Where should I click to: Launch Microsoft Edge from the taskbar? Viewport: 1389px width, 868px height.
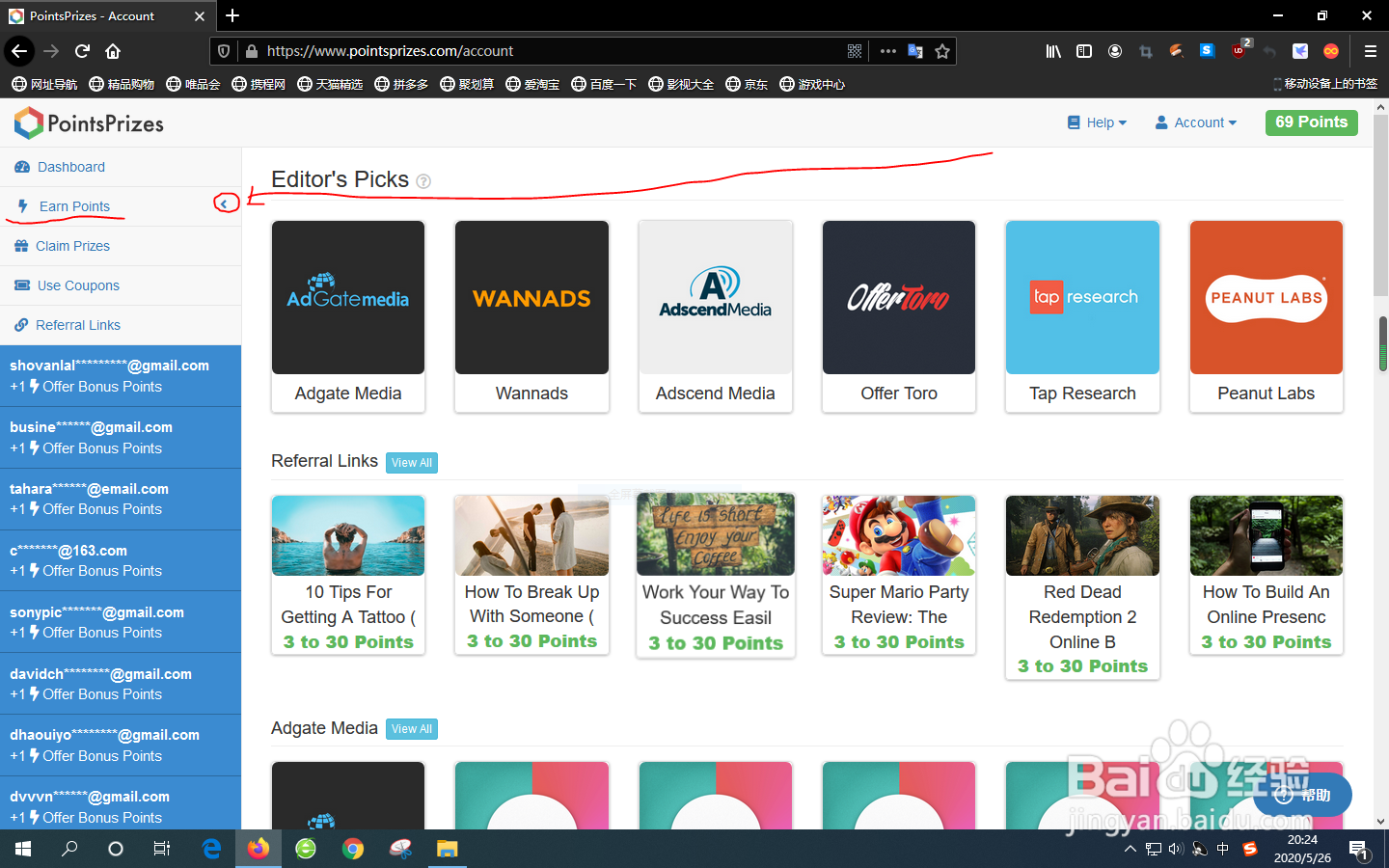[211, 849]
